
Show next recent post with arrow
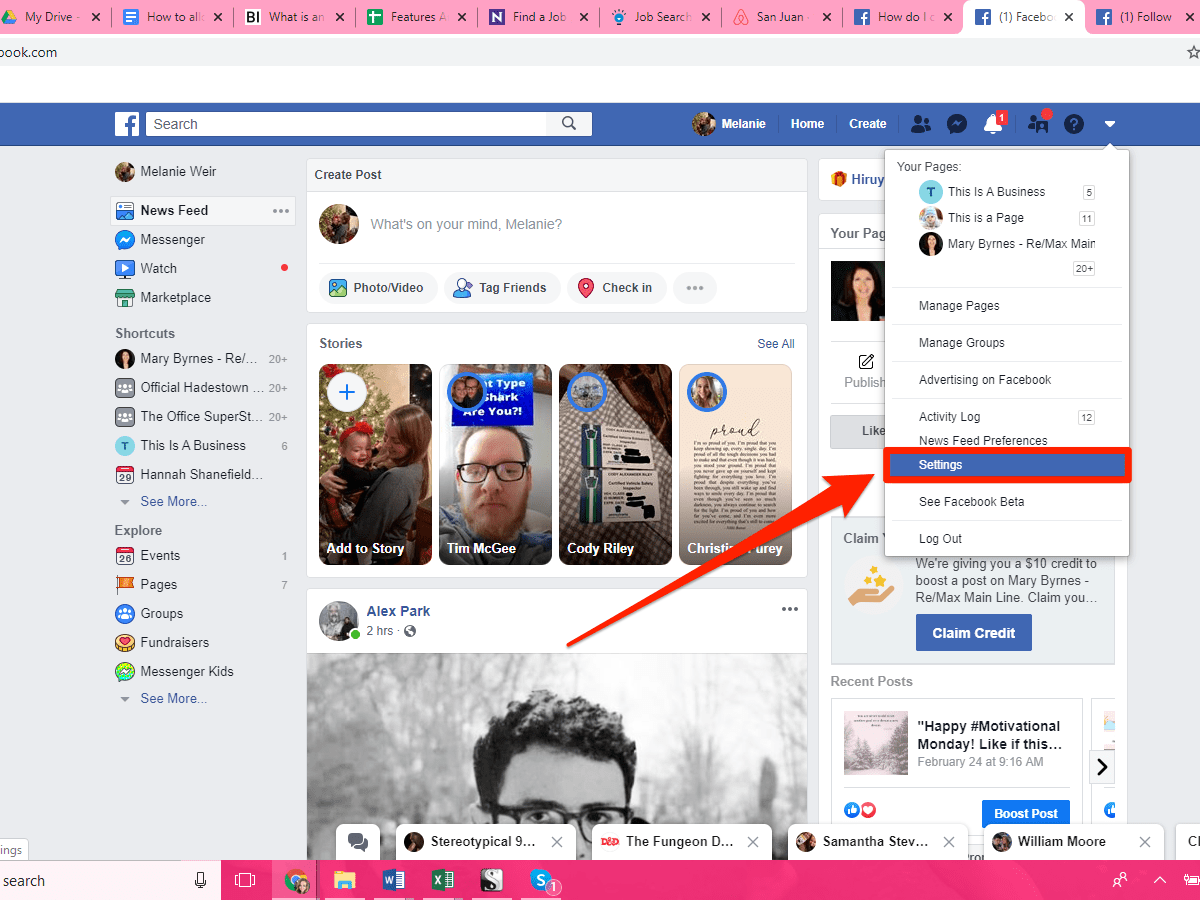click(x=1102, y=767)
